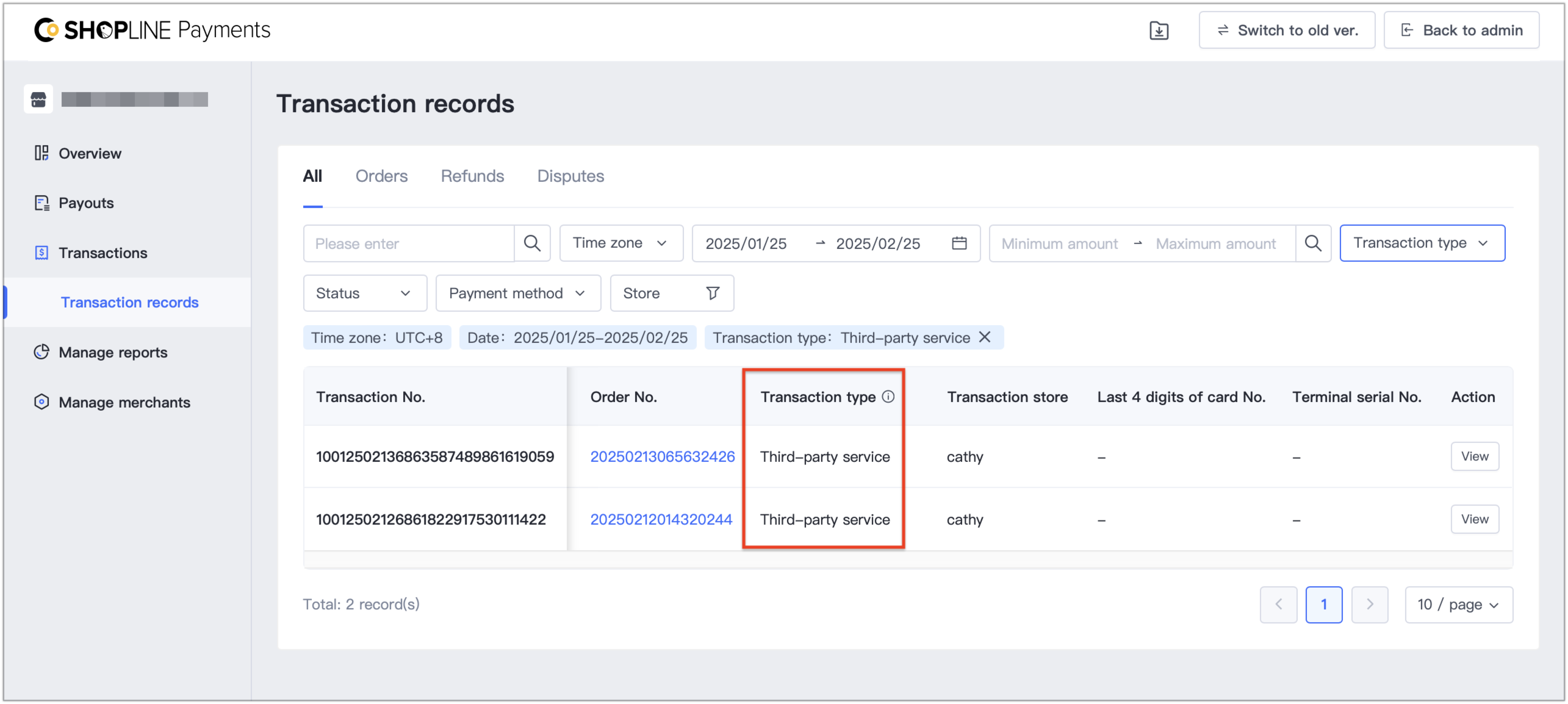The image size is (1568, 704).
Task: Click the Overview dashboard icon
Action: 41,153
